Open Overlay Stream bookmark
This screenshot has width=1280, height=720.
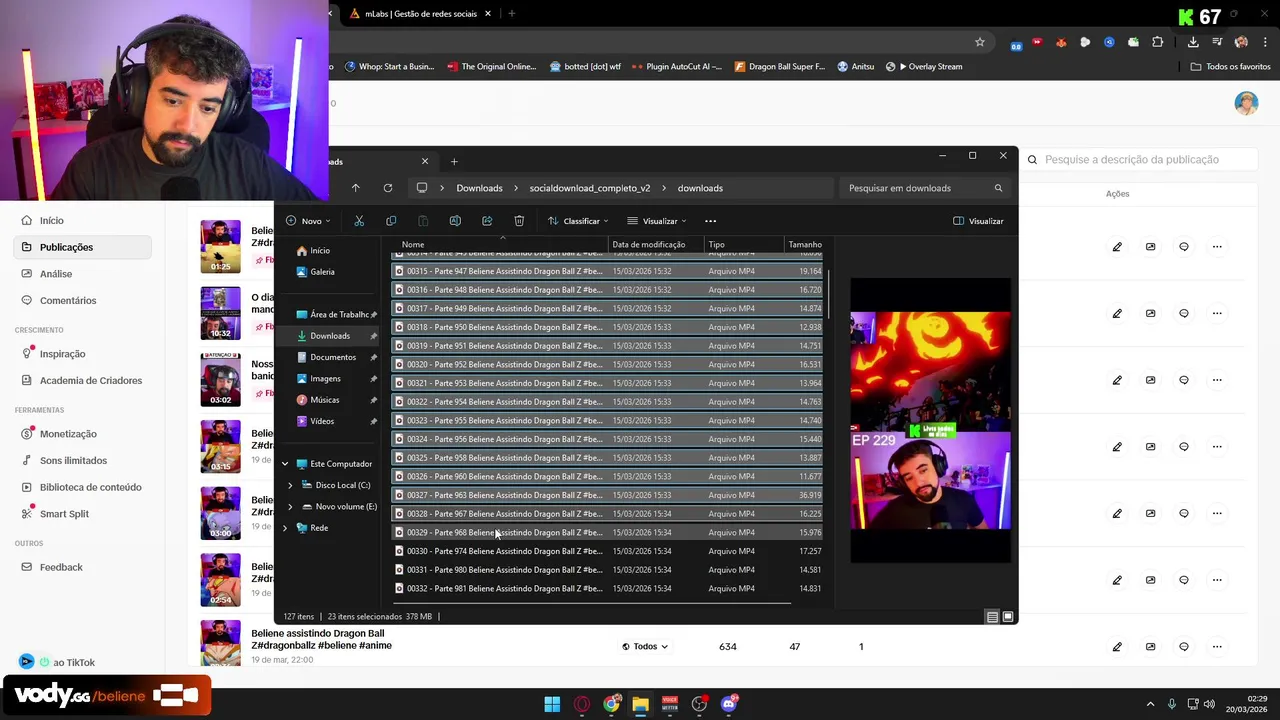924,67
